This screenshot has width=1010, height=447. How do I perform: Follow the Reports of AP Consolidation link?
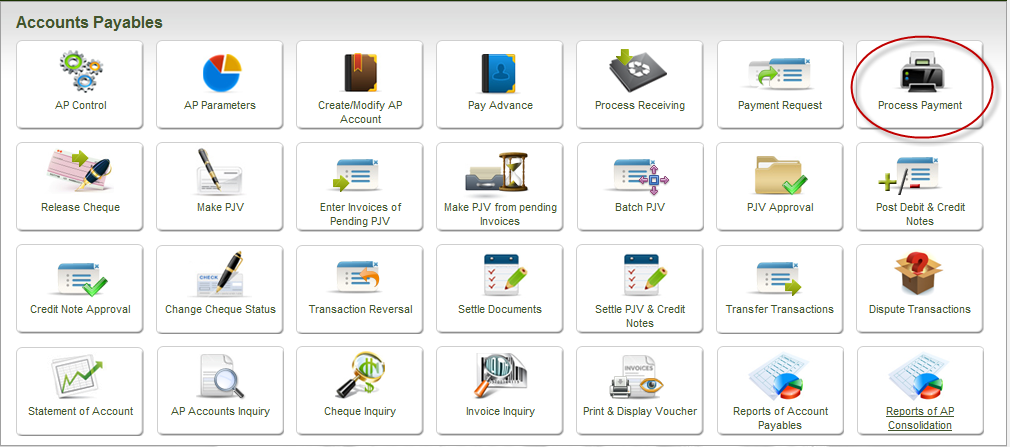point(920,418)
